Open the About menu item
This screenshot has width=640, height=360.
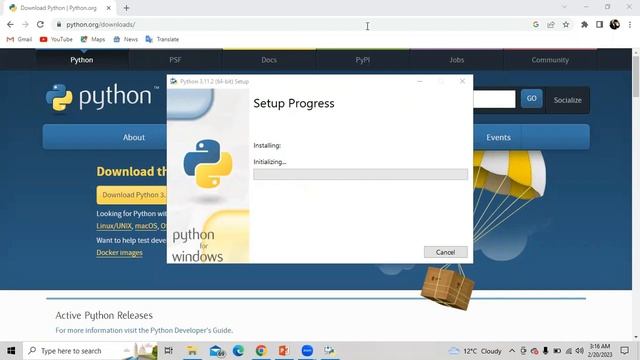tap(134, 138)
